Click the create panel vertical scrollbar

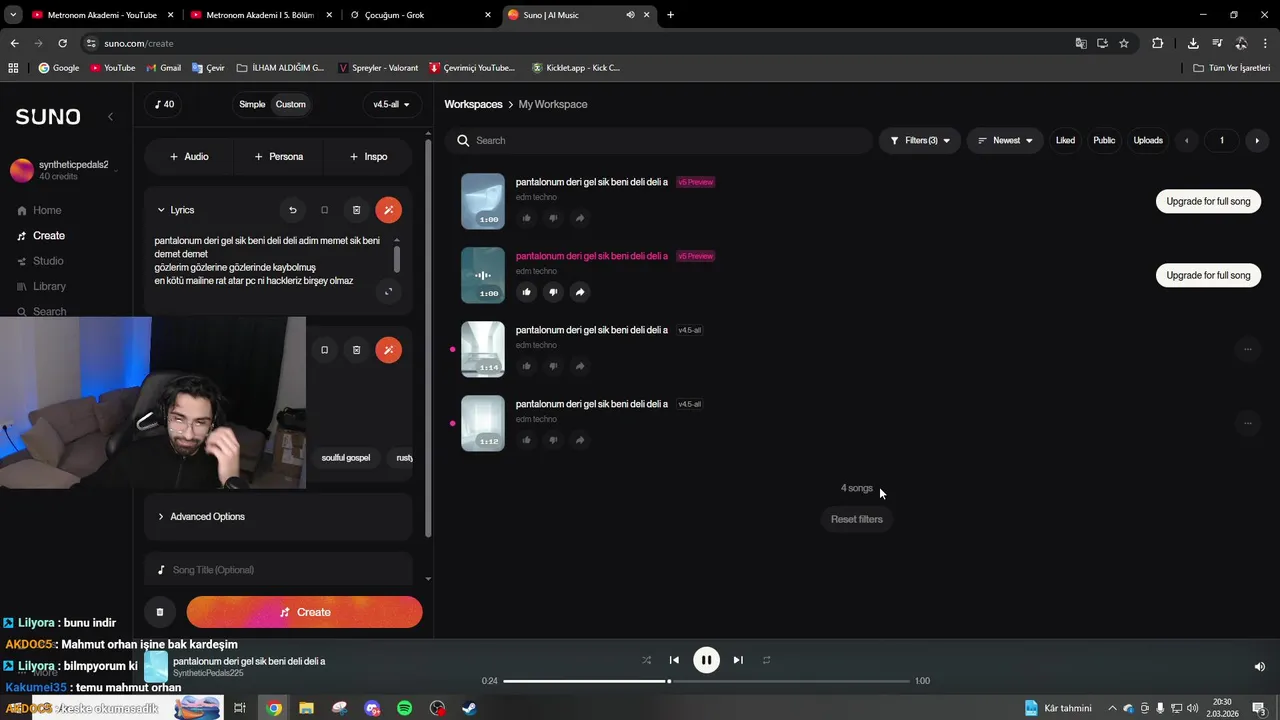point(428,340)
